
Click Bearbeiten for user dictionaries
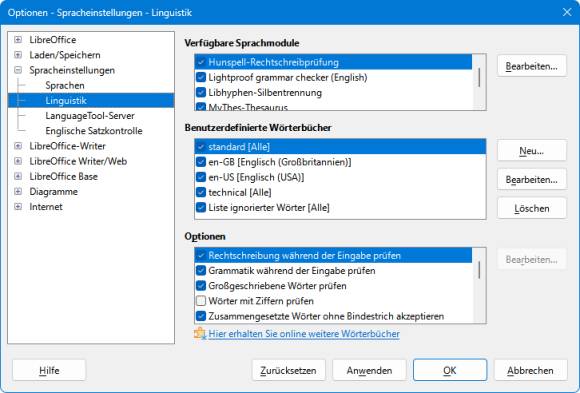pos(532,179)
